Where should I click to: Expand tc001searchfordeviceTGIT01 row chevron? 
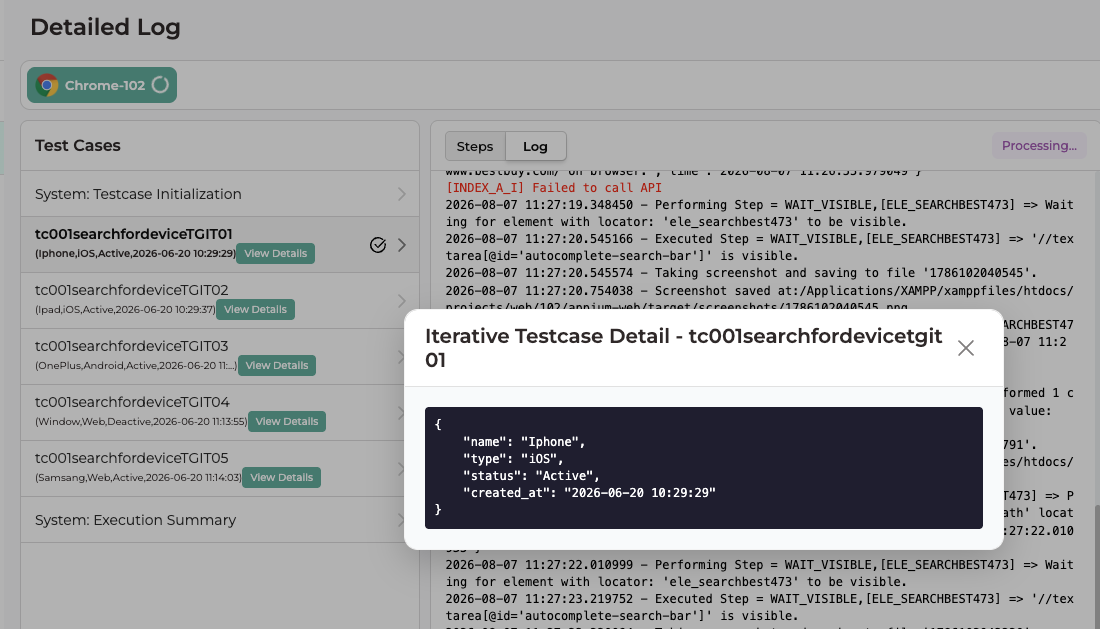(401, 245)
